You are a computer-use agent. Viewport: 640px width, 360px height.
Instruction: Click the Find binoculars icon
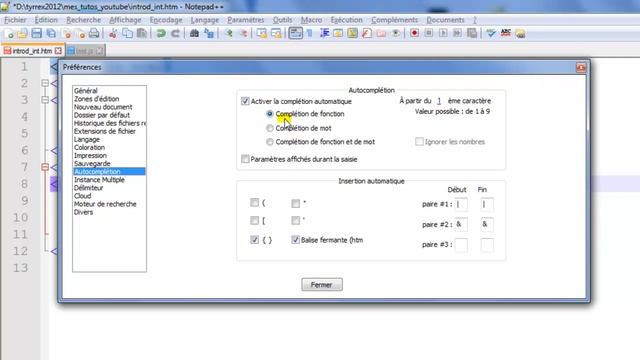point(194,33)
